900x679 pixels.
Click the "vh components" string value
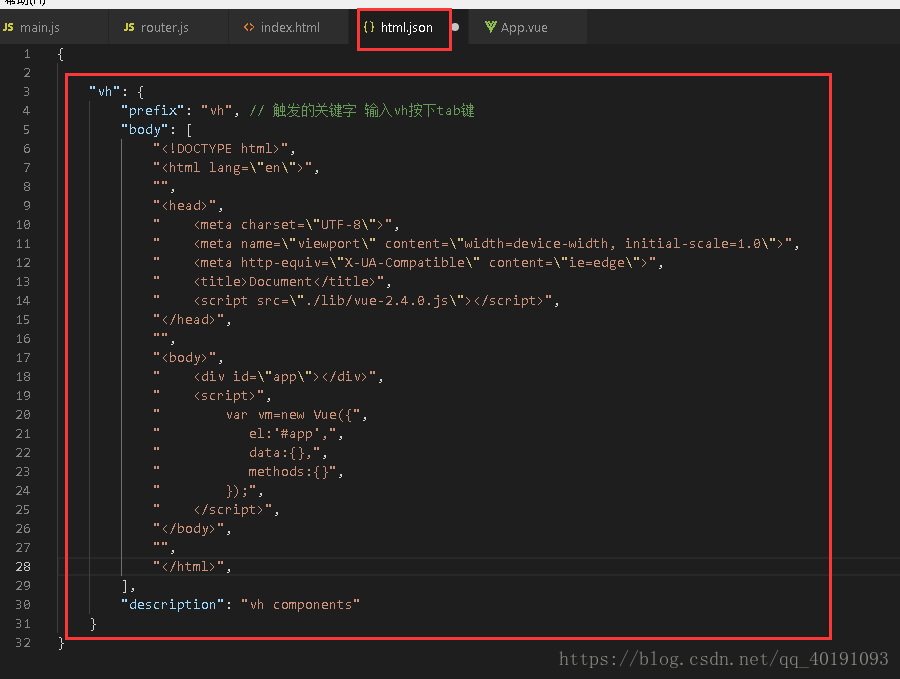tap(300, 604)
